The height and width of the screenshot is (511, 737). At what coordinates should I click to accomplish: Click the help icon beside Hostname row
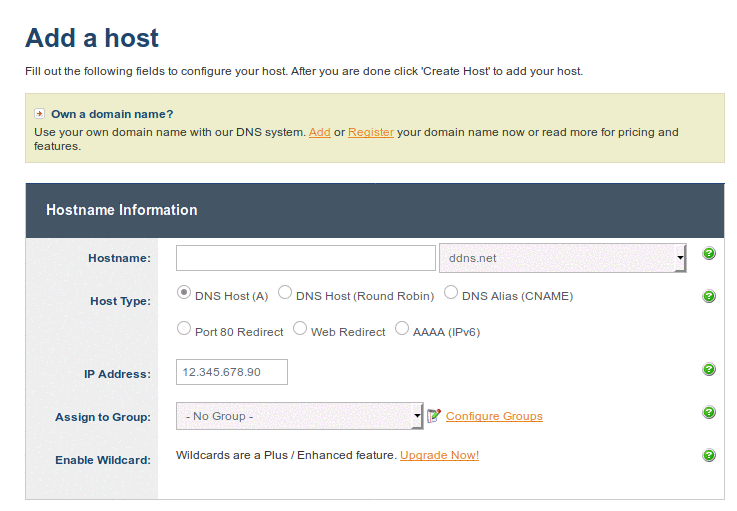709,254
